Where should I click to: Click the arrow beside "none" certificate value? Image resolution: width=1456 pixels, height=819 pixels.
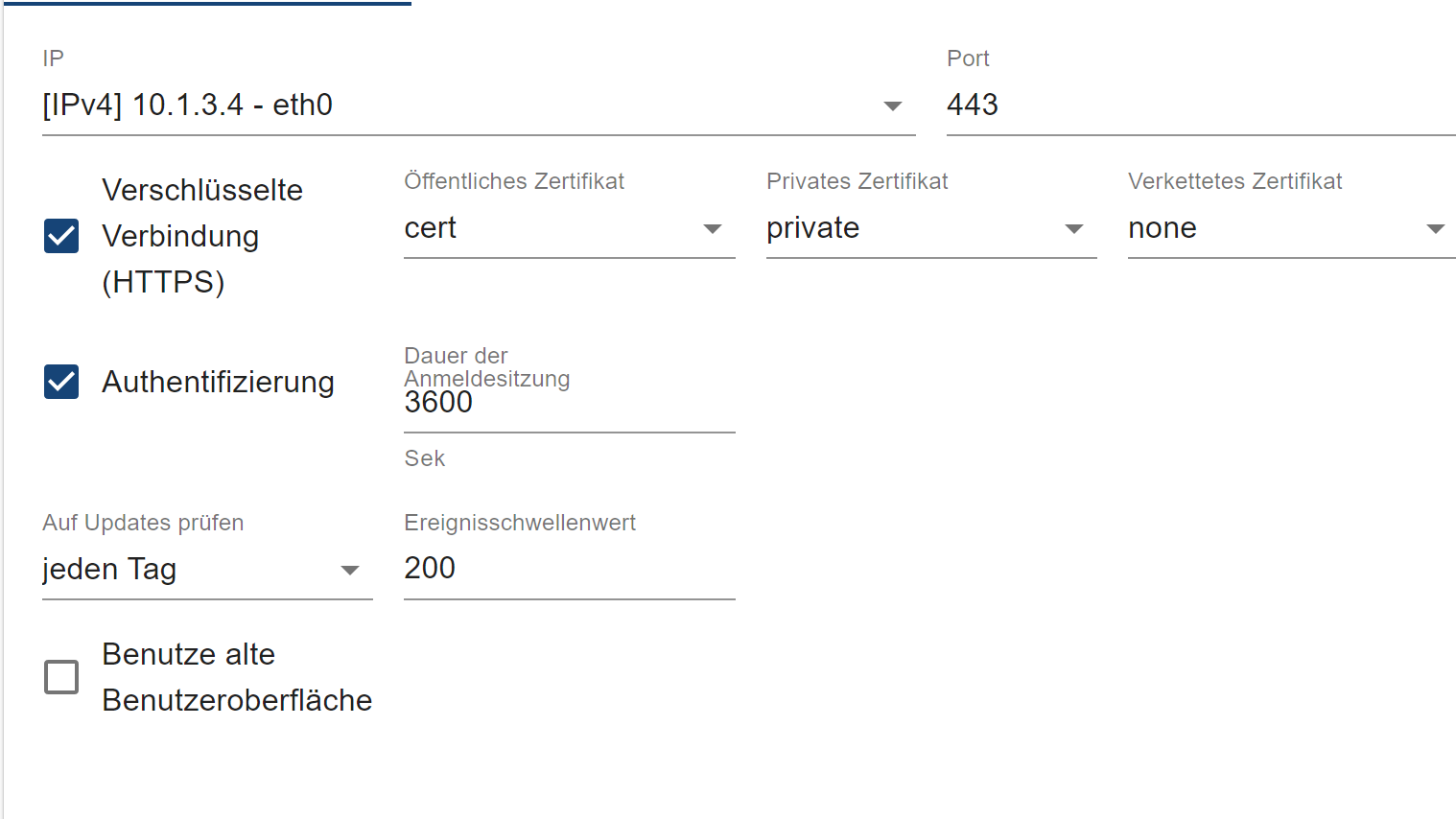click(1436, 228)
